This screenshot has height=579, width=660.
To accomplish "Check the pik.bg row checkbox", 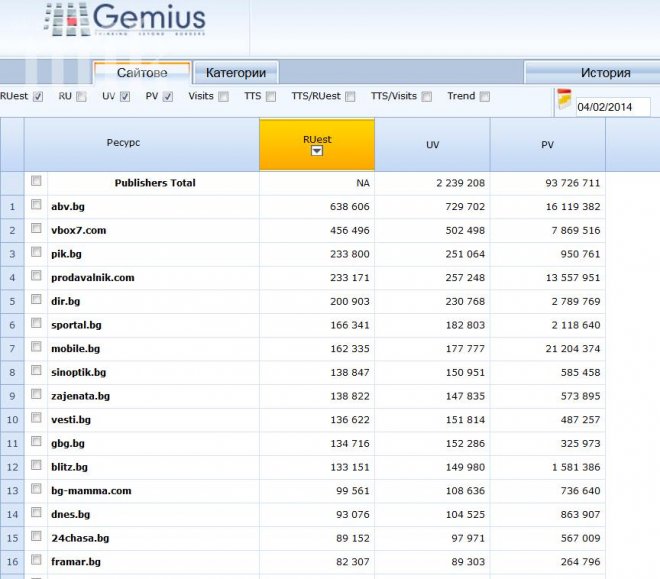I will point(36,252).
